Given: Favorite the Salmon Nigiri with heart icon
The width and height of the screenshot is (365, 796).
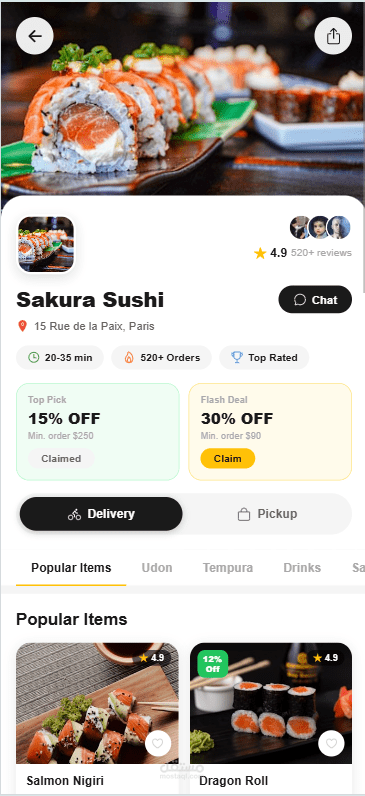Looking at the screenshot, I should pyautogui.click(x=157, y=744).
